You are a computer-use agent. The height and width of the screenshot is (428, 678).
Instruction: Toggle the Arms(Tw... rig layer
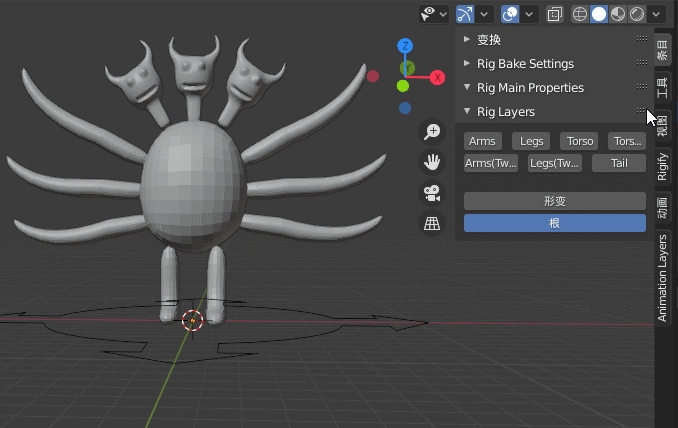click(x=491, y=163)
